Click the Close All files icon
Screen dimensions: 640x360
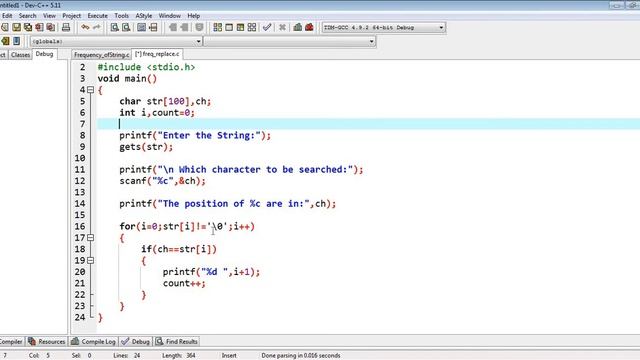coord(51,27)
